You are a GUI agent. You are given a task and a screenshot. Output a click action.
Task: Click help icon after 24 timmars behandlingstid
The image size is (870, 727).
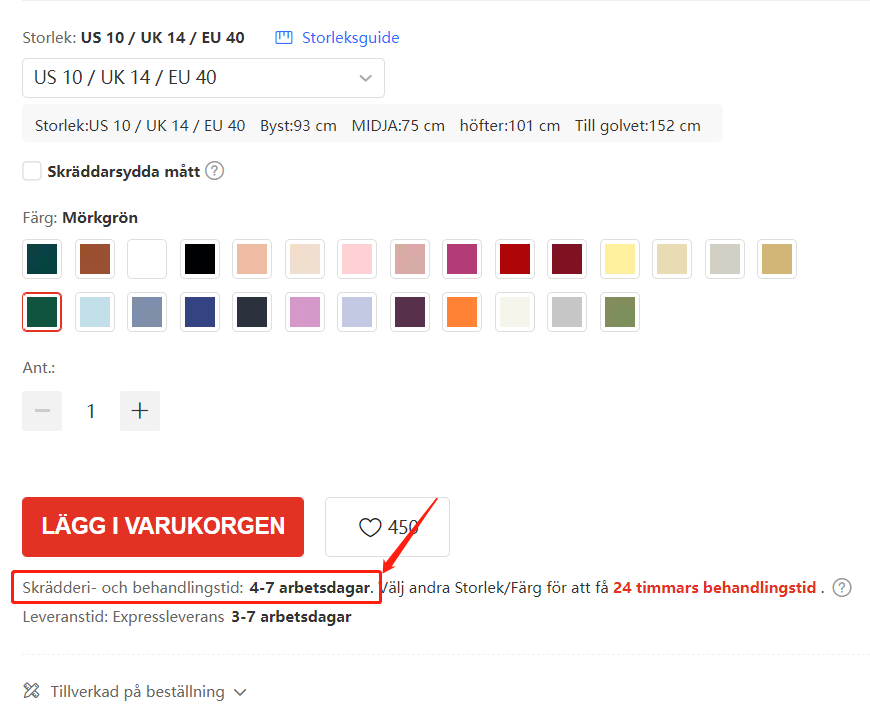pos(842,587)
